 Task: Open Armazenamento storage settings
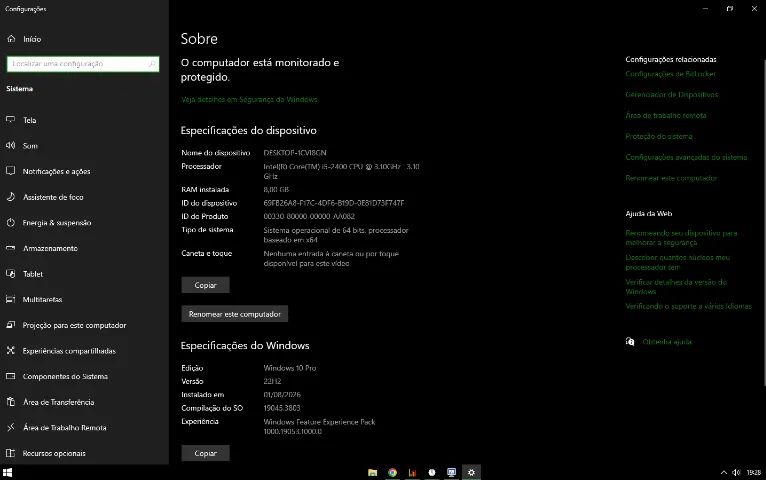pyautogui.click(x=50, y=249)
